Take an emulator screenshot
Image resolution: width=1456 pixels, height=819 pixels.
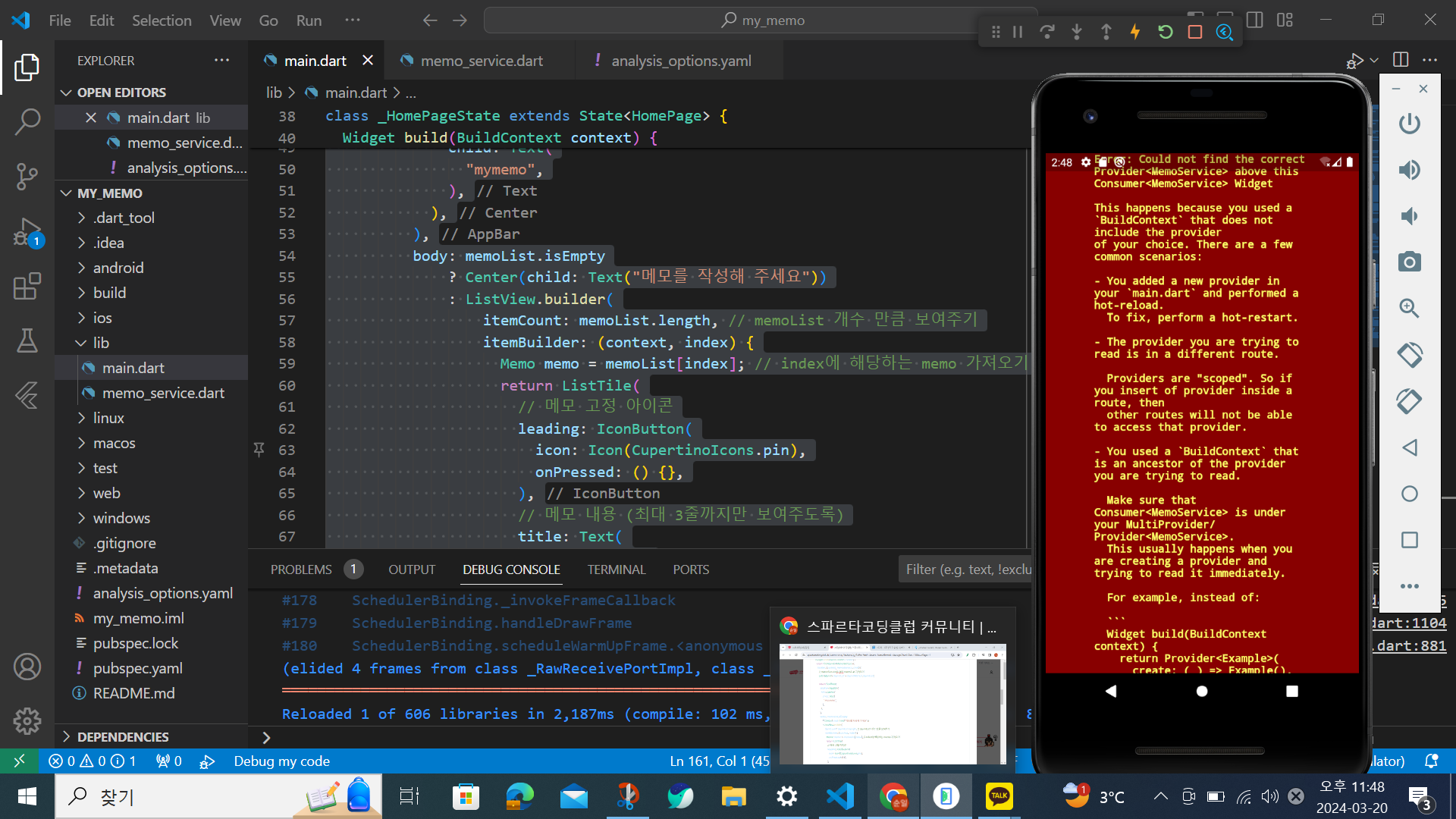[x=1410, y=262]
